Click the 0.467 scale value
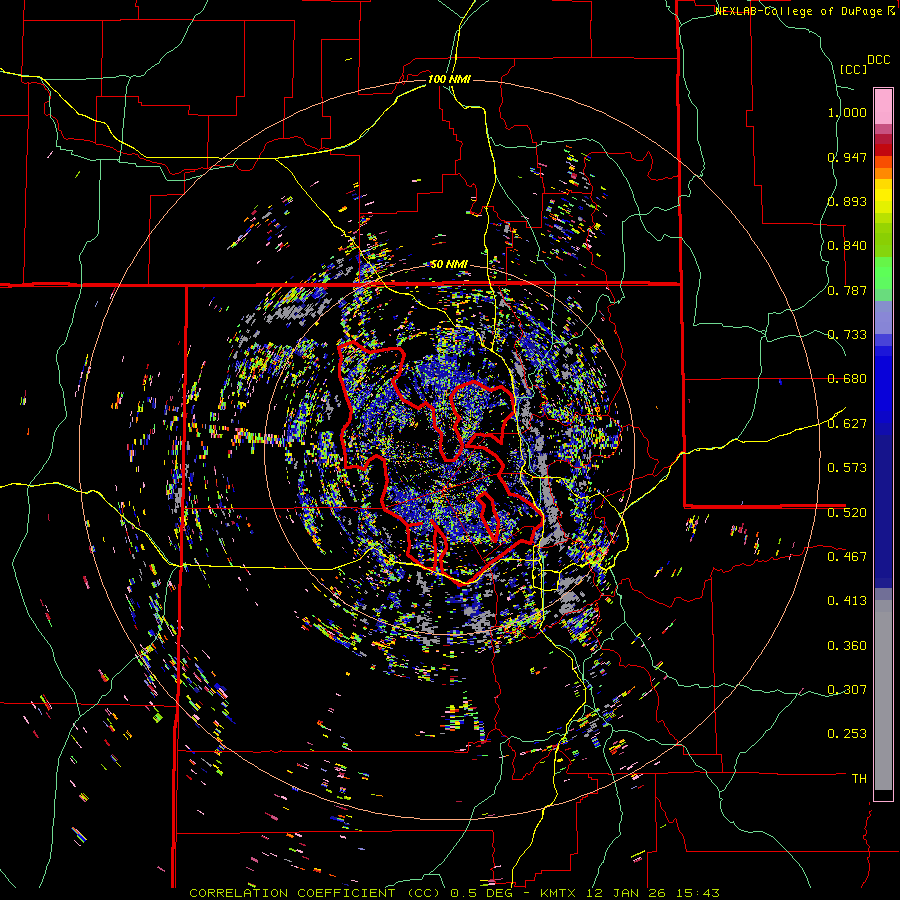 847,557
